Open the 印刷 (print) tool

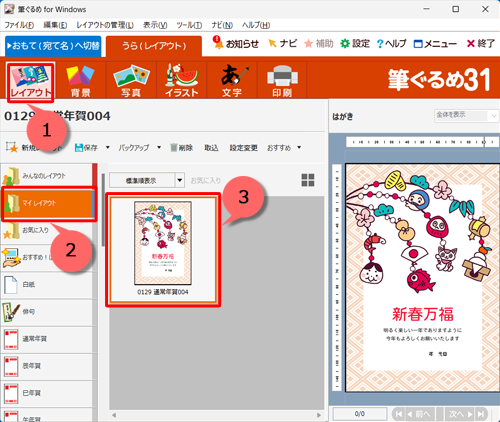coord(282,80)
